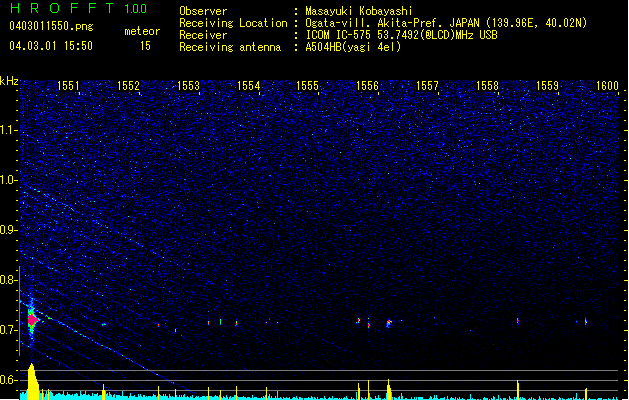Click the 1557 time axis marker
The image size is (629, 400).
(427, 86)
